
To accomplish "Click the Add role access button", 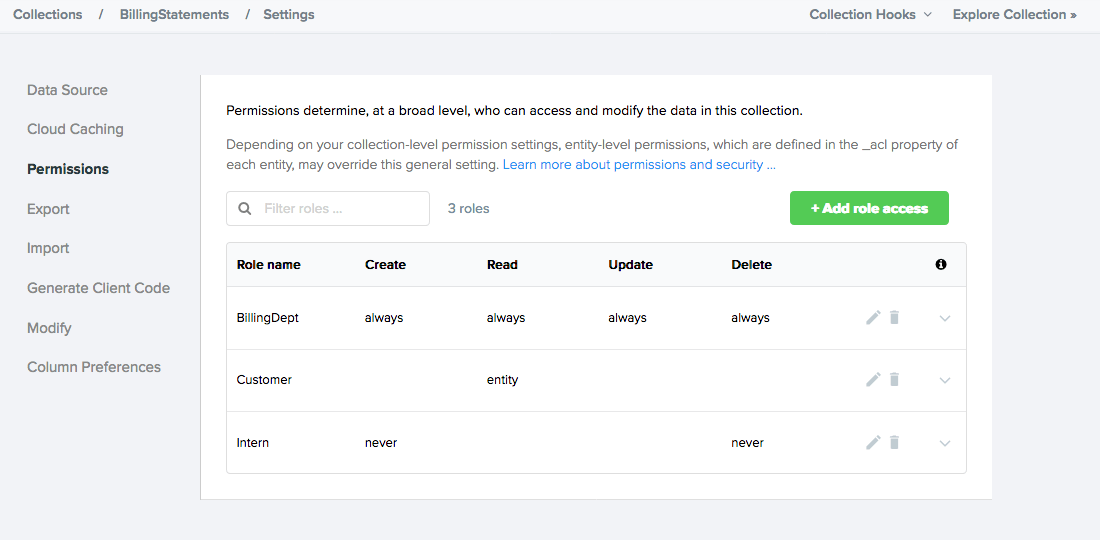I will pos(869,208).
